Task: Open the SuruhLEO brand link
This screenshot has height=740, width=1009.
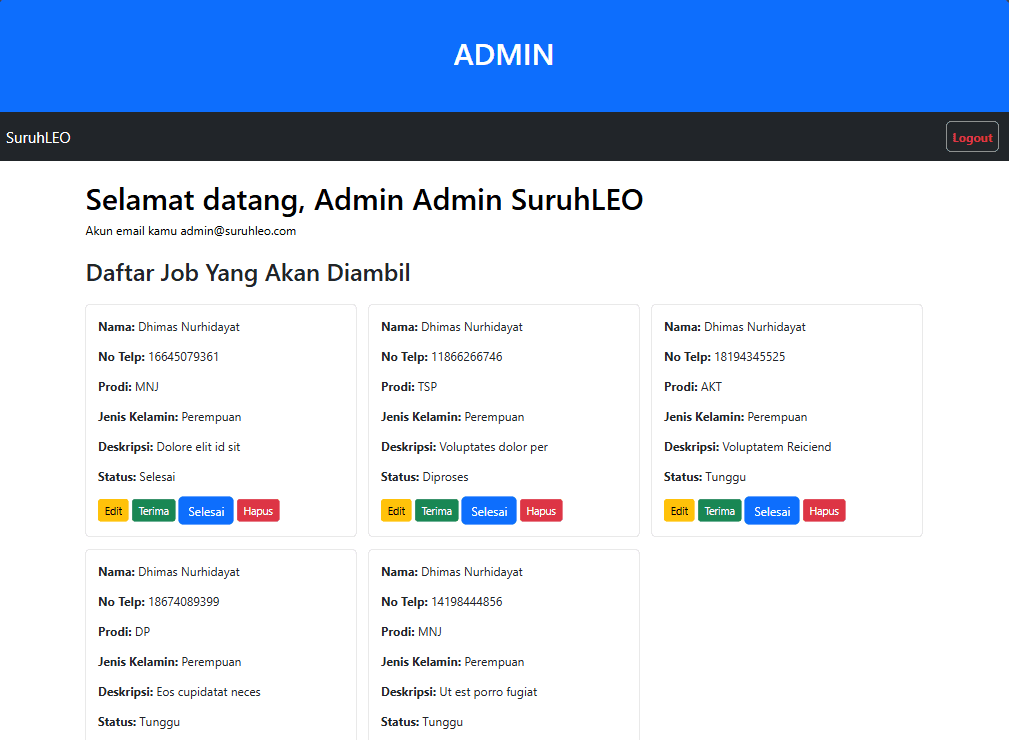Action: tap(38, 138)
